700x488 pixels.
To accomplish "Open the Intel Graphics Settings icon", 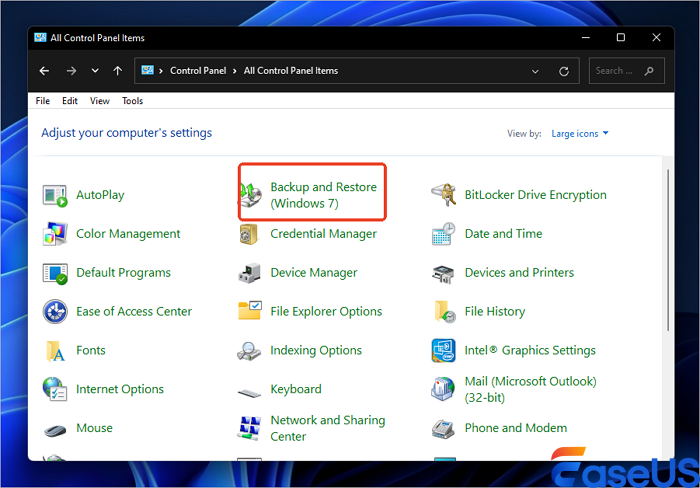I will (x=444, y=351).
